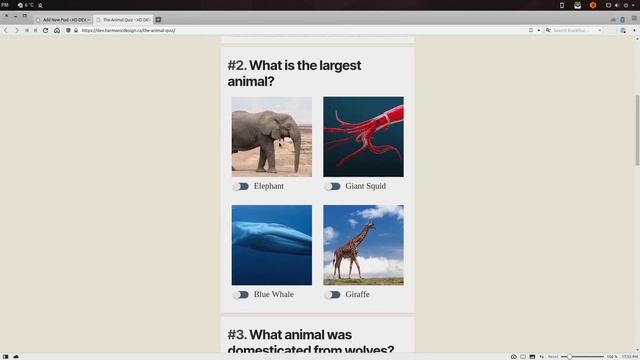Select The Animal Quiz tab
The image size is (640, 360).
(x=123, y=20)
